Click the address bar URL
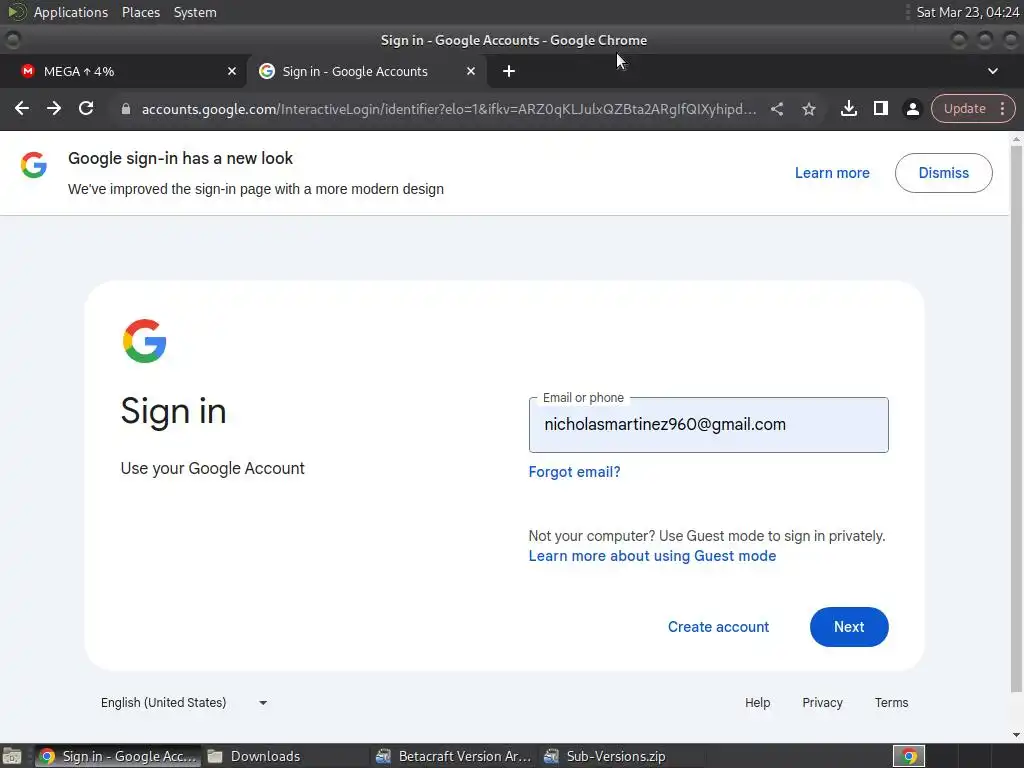Screen dimensions: 1024x768 449,109
